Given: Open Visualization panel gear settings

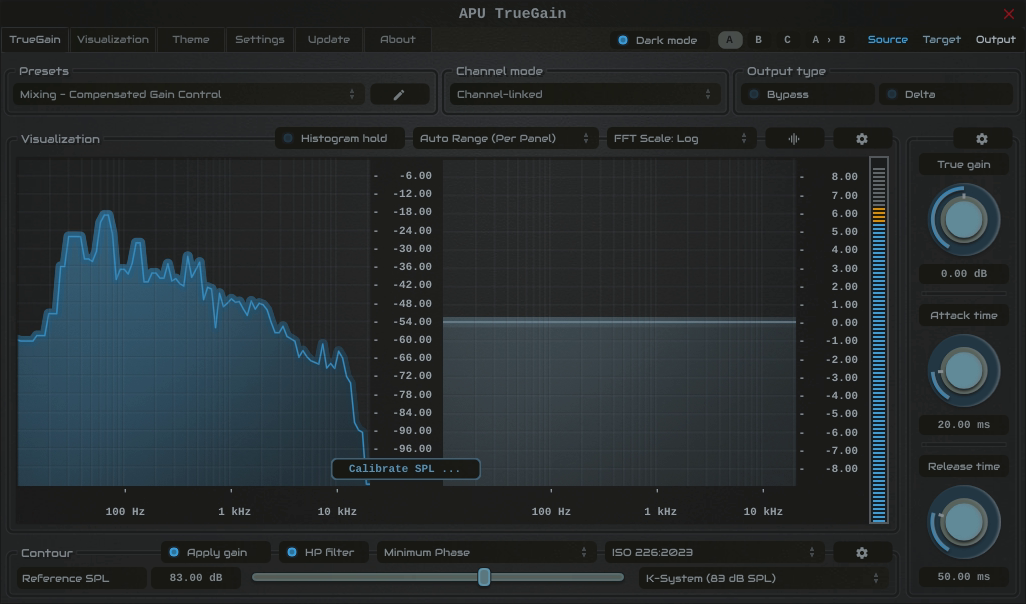Looking at the screenshot, I should click(x=862, y=139).
